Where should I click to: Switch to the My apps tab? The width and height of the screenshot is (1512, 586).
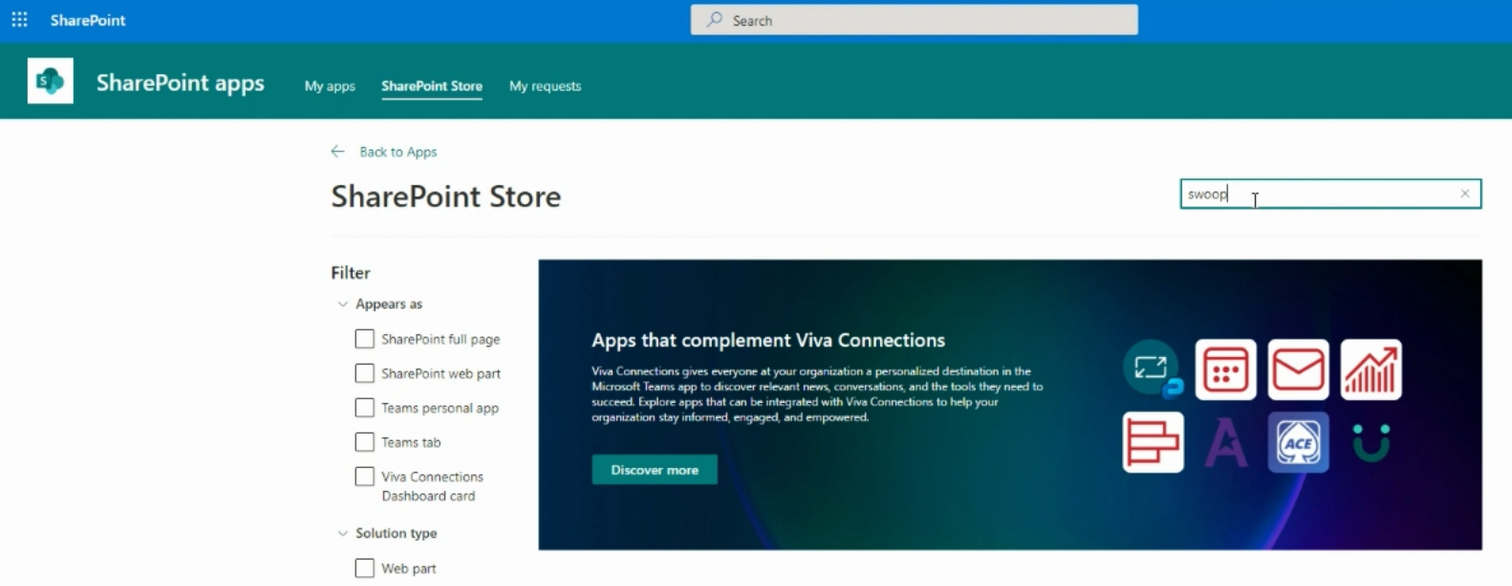(x=330, y=86)
